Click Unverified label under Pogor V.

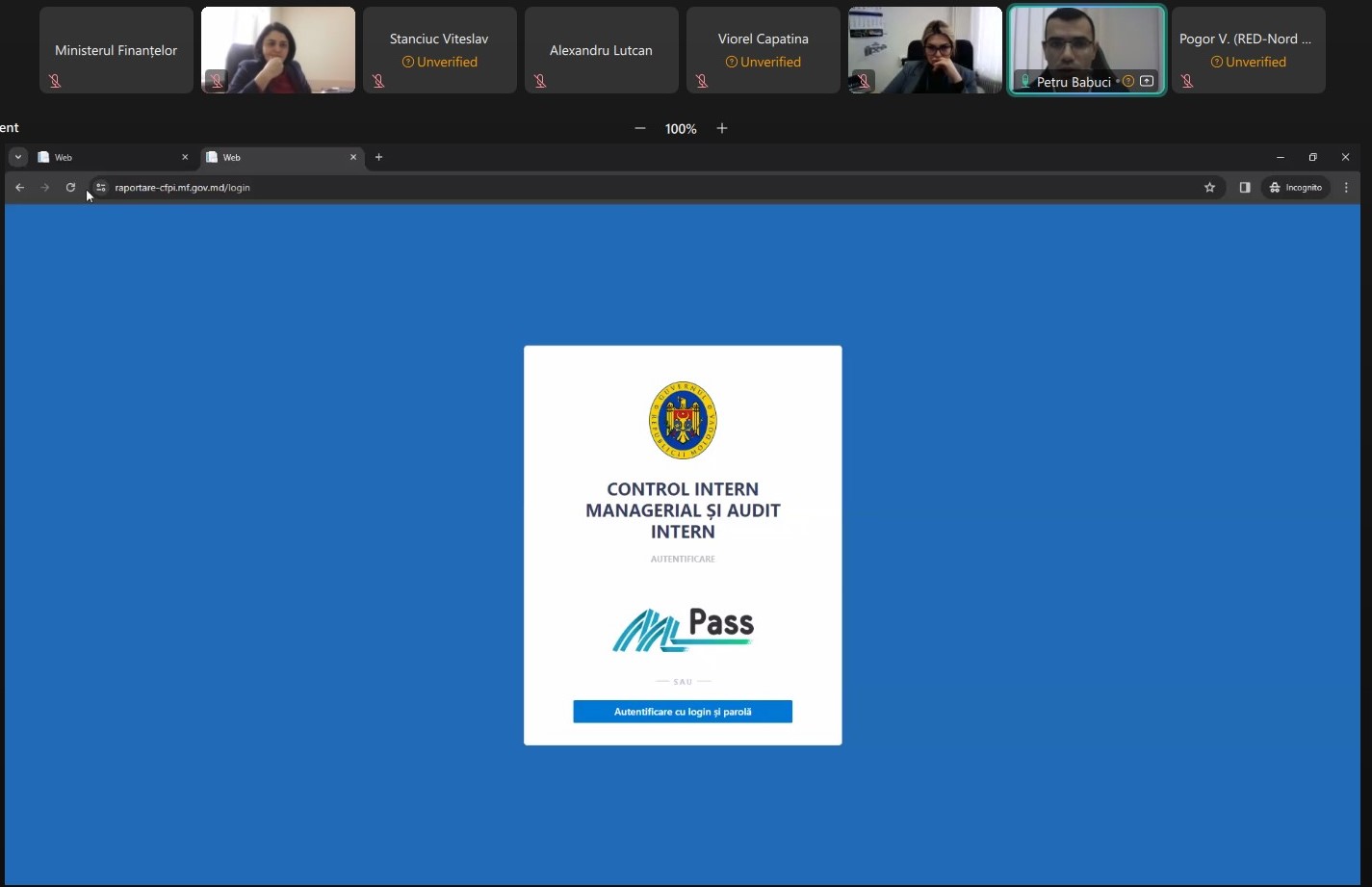1249,62
